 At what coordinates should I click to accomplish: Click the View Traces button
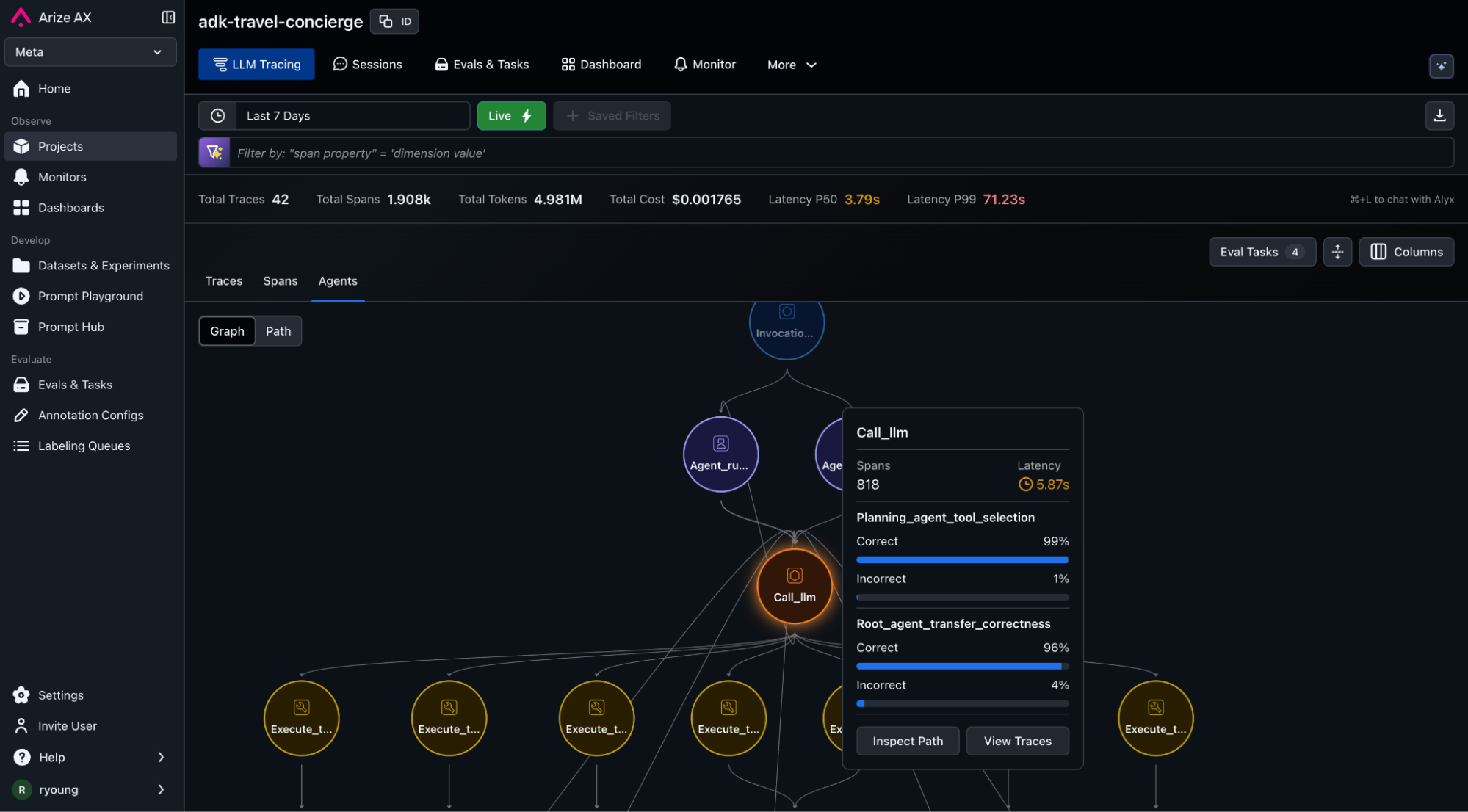click(x=1017, y=741)
